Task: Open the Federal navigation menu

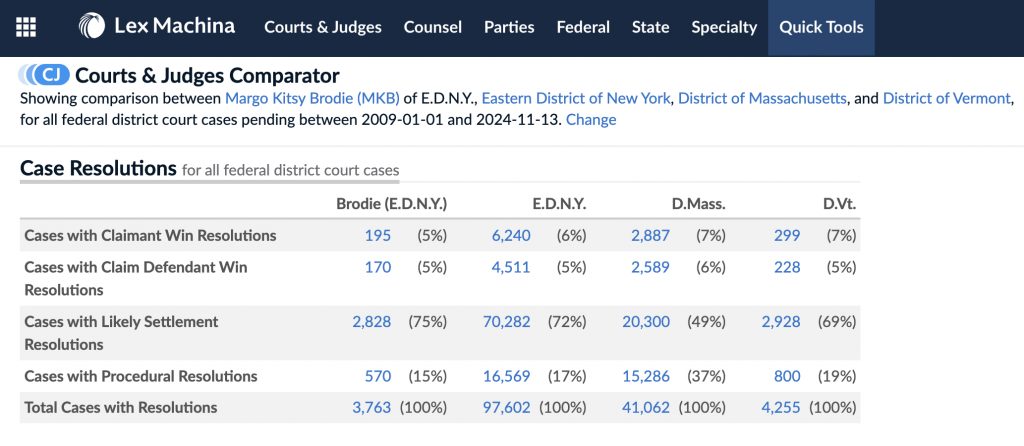Action: [x=583, y=27]
